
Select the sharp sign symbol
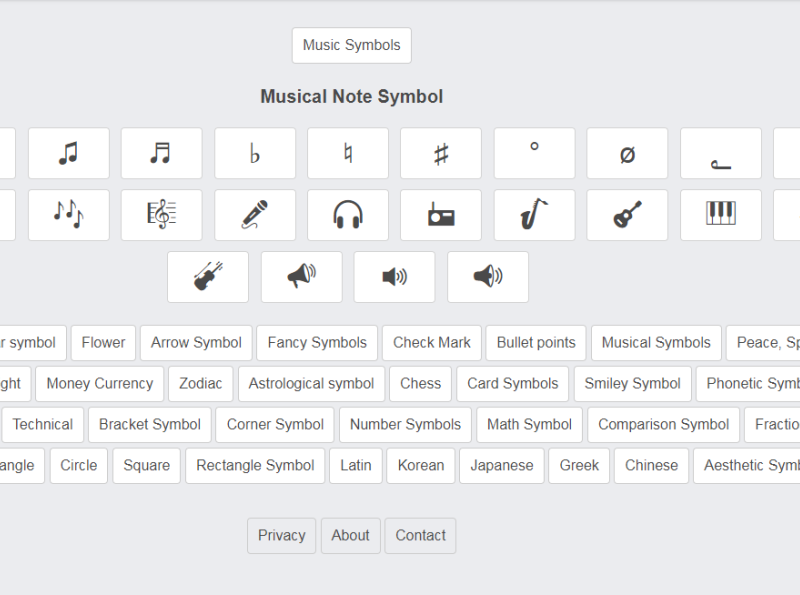[x=441, y=153]
